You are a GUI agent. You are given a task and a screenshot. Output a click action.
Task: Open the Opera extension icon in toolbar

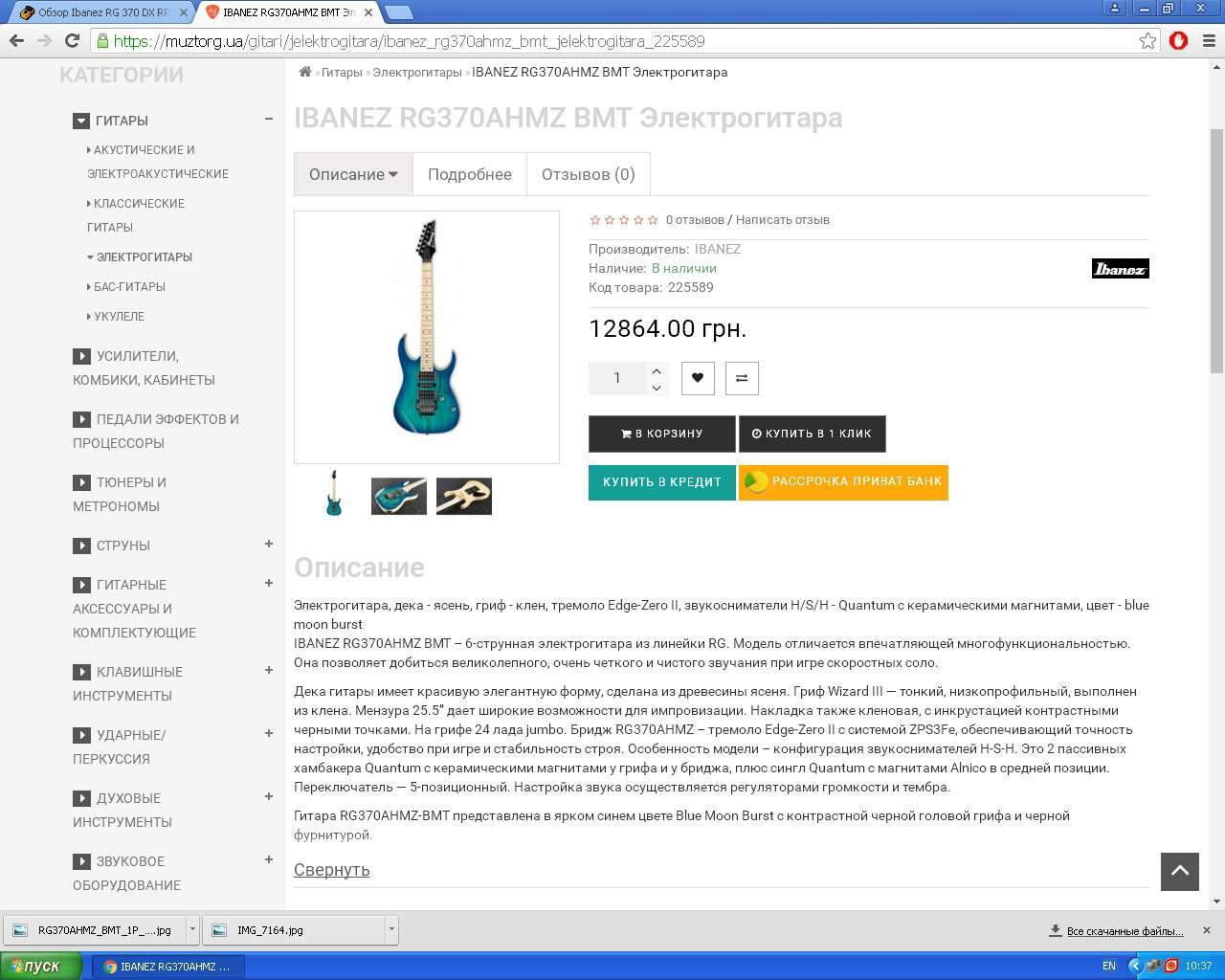[x=1179, y=41]
